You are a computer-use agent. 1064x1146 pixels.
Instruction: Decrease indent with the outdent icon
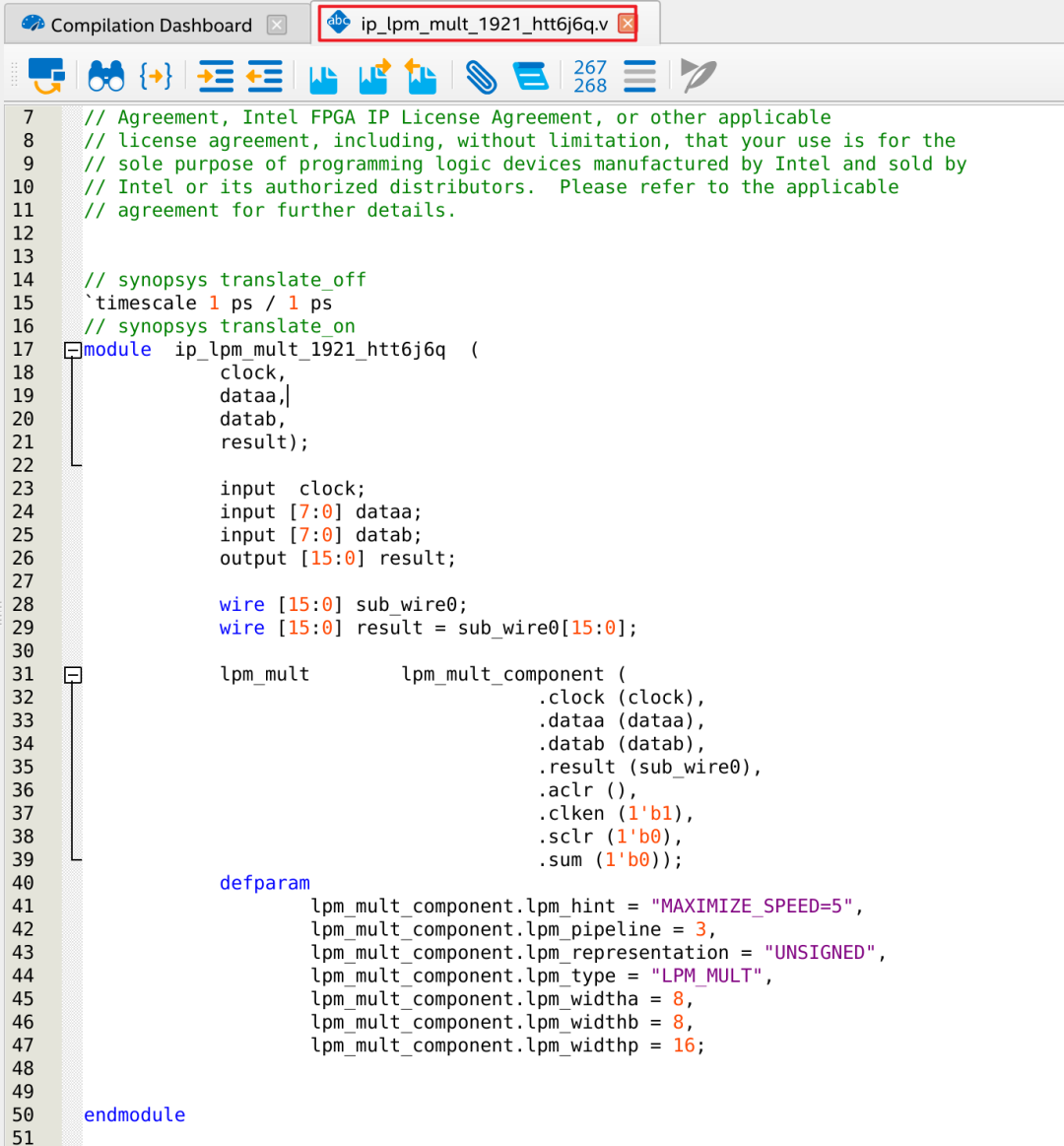pos(264,76)
